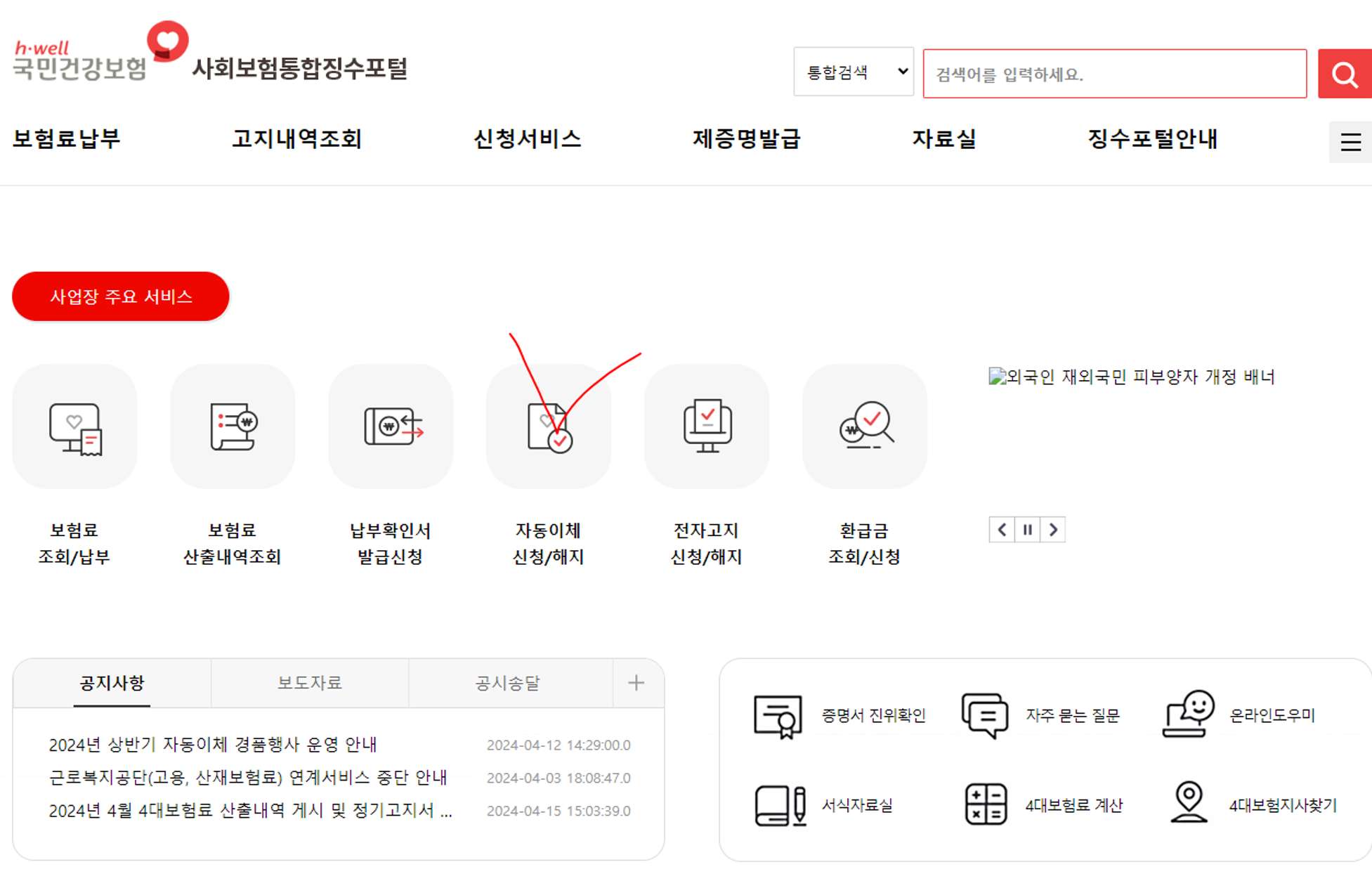Screen dimensions: 1372x874
Task: Open the 2024년 상반기 자동이체 경품행사 notice
Action: [213, 745]
